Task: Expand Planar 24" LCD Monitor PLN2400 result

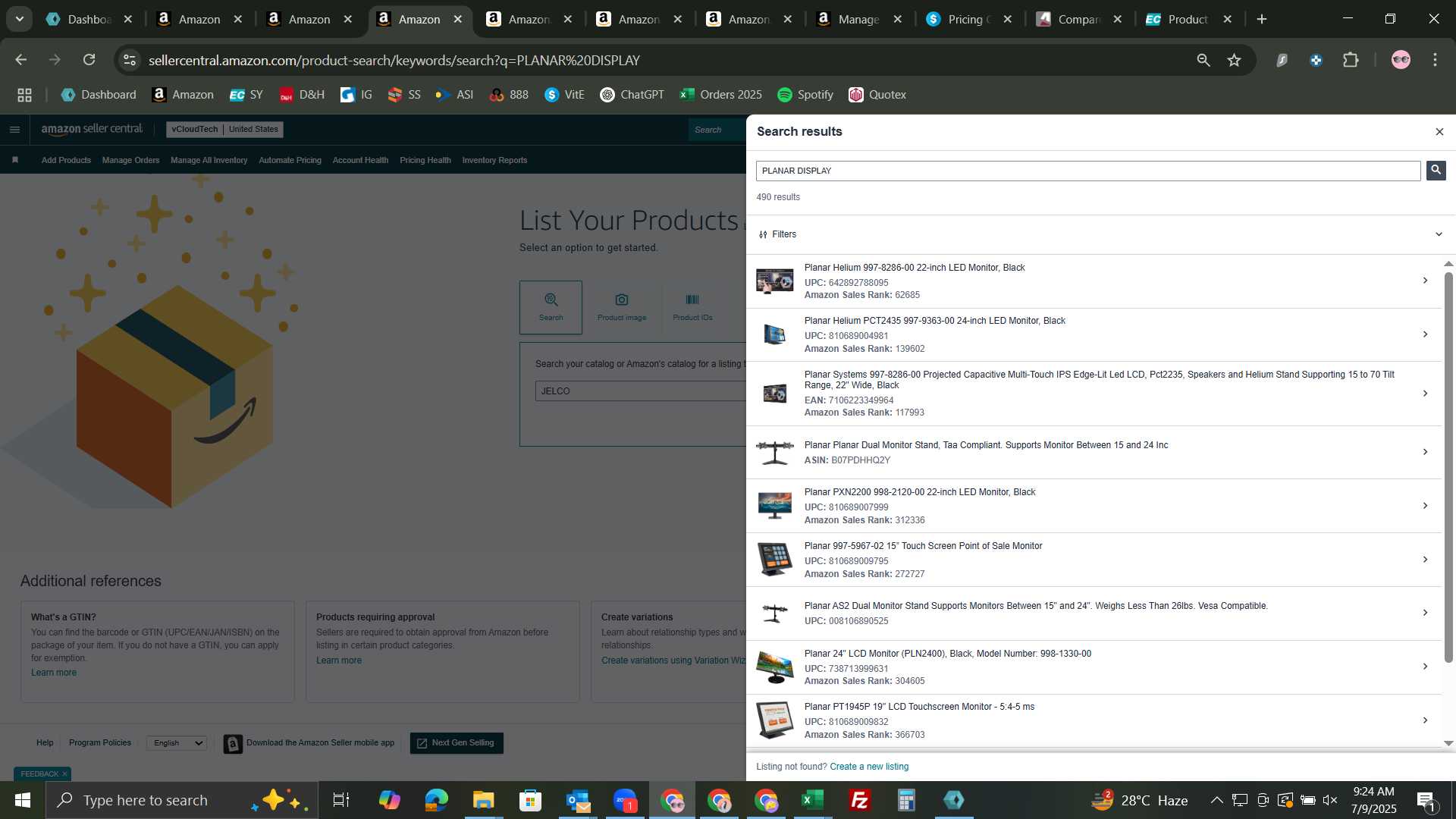Action: pos(1425,667)
